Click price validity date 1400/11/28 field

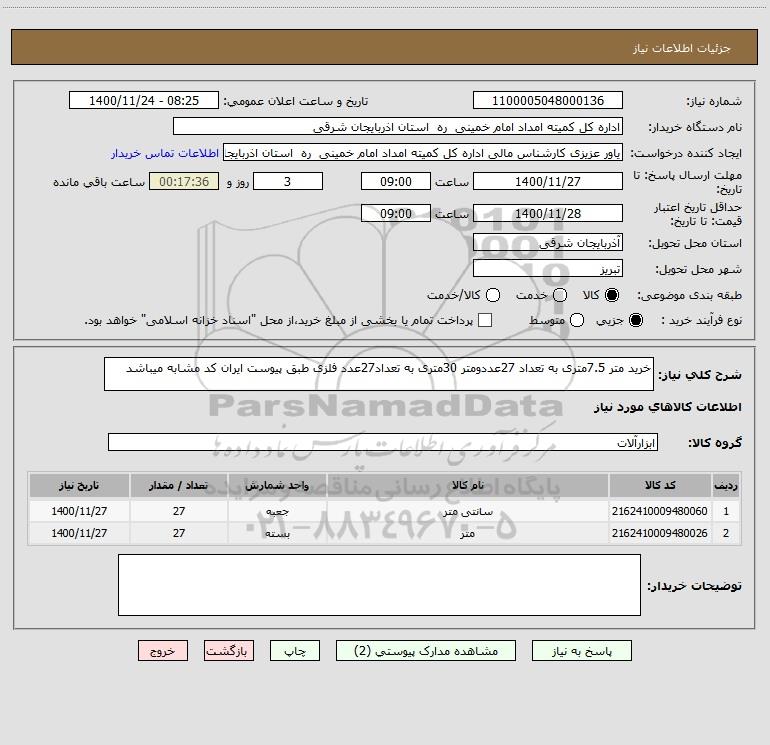(548, 213)
